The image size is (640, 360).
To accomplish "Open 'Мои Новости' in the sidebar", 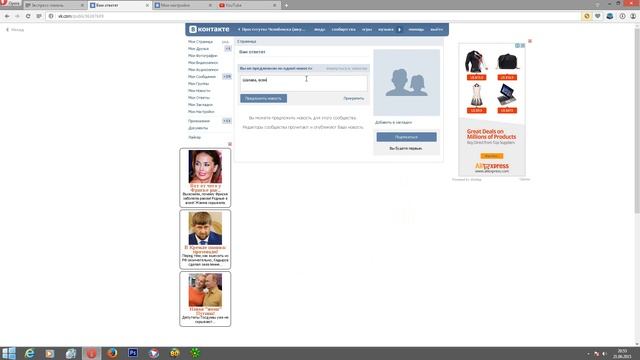I will [199, 91].
